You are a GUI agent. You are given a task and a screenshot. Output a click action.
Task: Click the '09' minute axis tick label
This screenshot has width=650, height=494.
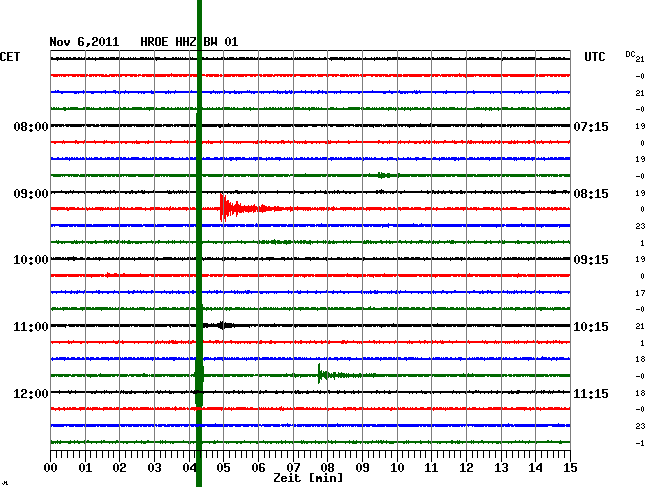(362, 468)
